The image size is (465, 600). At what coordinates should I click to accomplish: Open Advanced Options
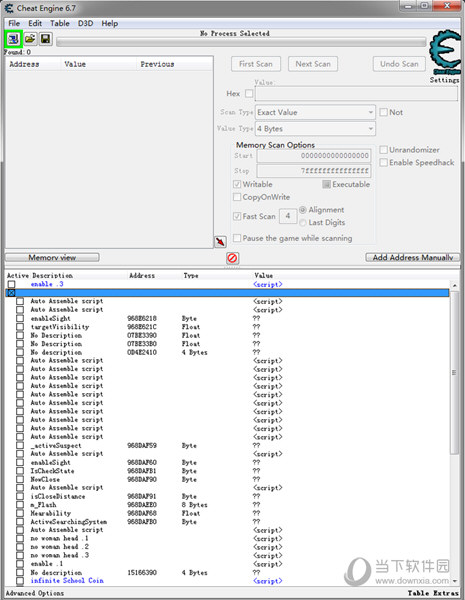[x=35, y=593]
